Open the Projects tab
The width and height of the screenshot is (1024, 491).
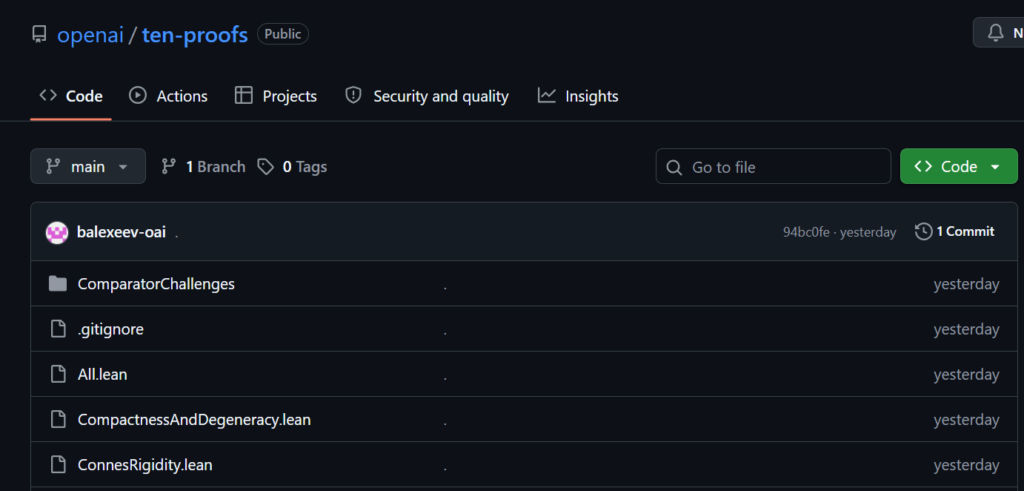point(276,96)
